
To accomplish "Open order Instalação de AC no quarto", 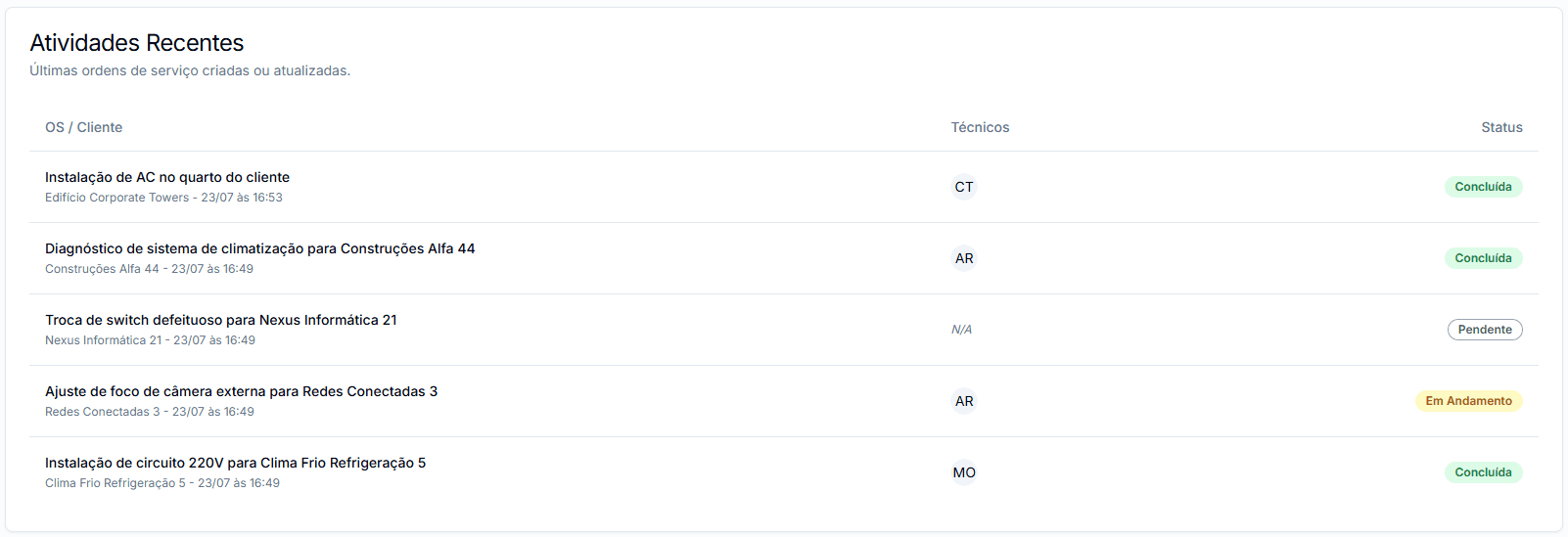I will 167,177.
